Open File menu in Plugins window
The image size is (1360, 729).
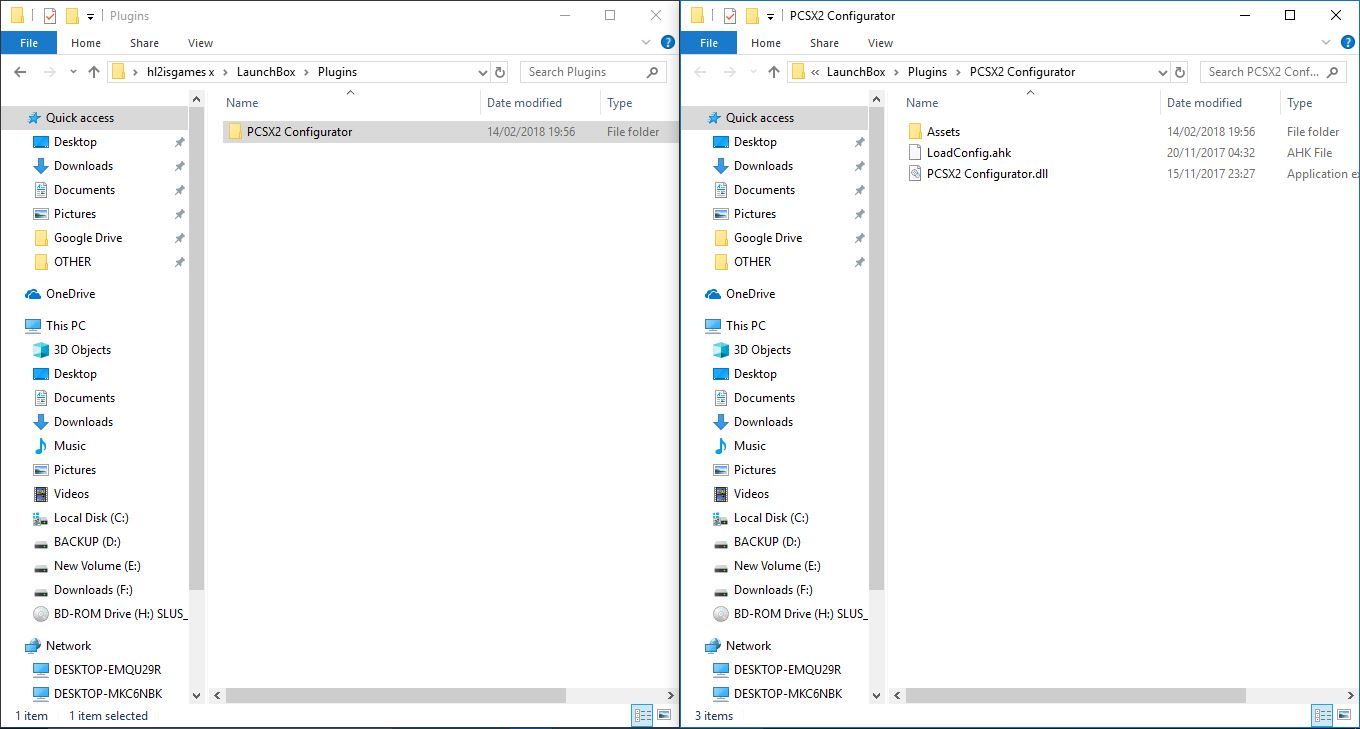coord(29,43)
